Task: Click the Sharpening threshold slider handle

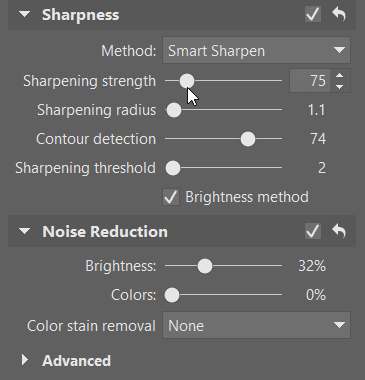Action: click(173, 168)
